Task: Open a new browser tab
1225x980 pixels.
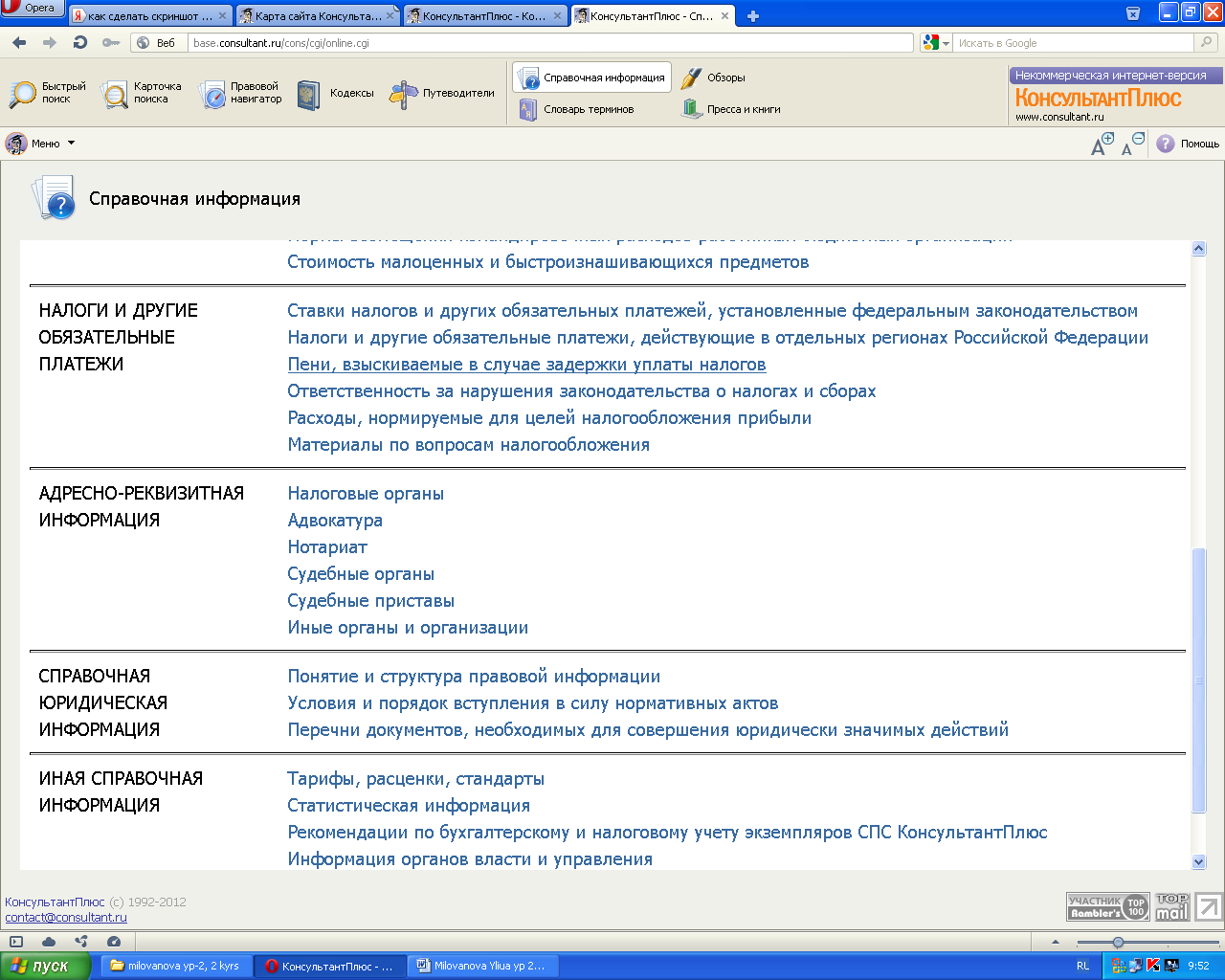Action: tap(753, 16)
